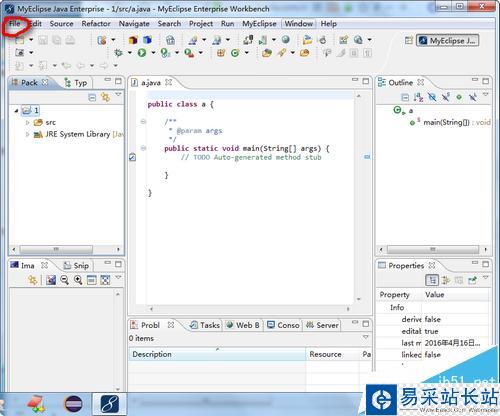500x416 pixels.
Task: Switch to the Image Preview tab
Action: click(x=28, y=266)
